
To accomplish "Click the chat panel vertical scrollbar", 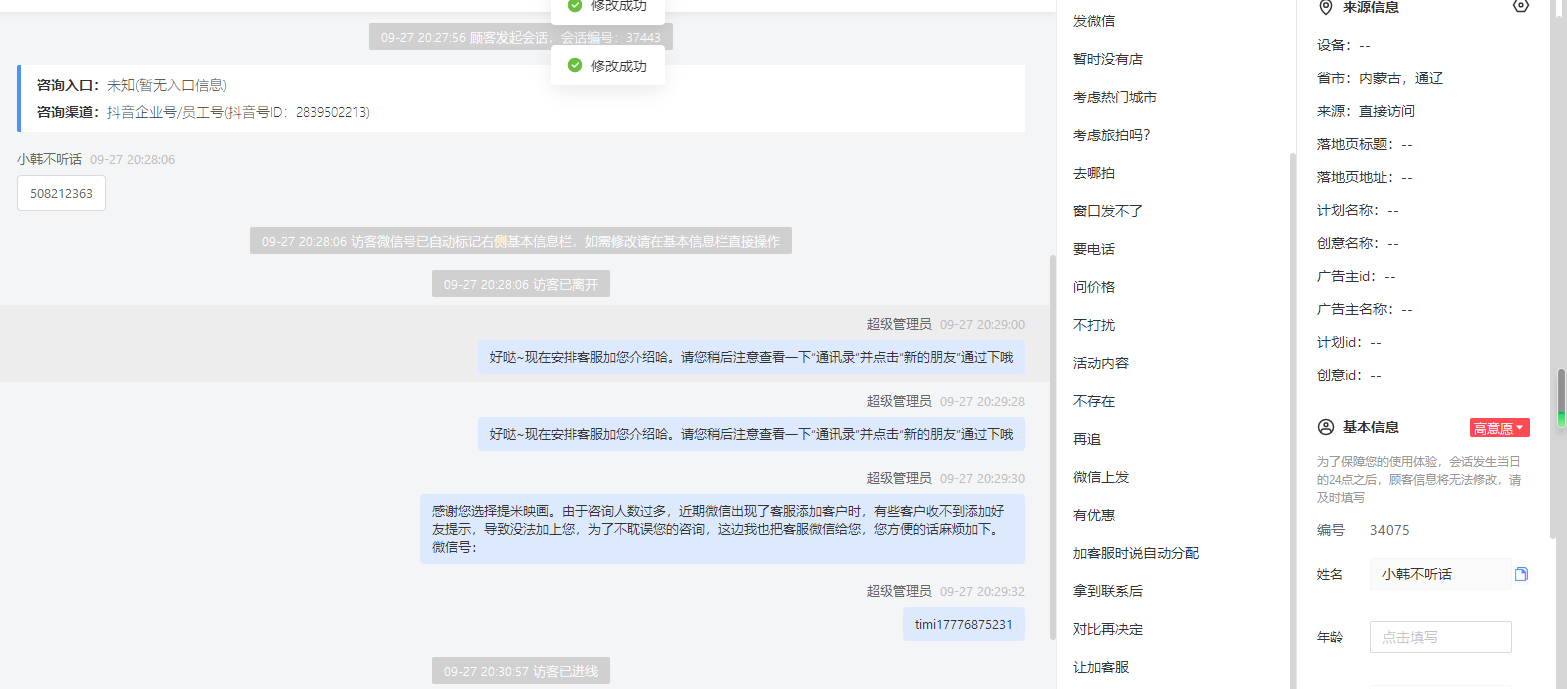I will (x=1051, y=447).
